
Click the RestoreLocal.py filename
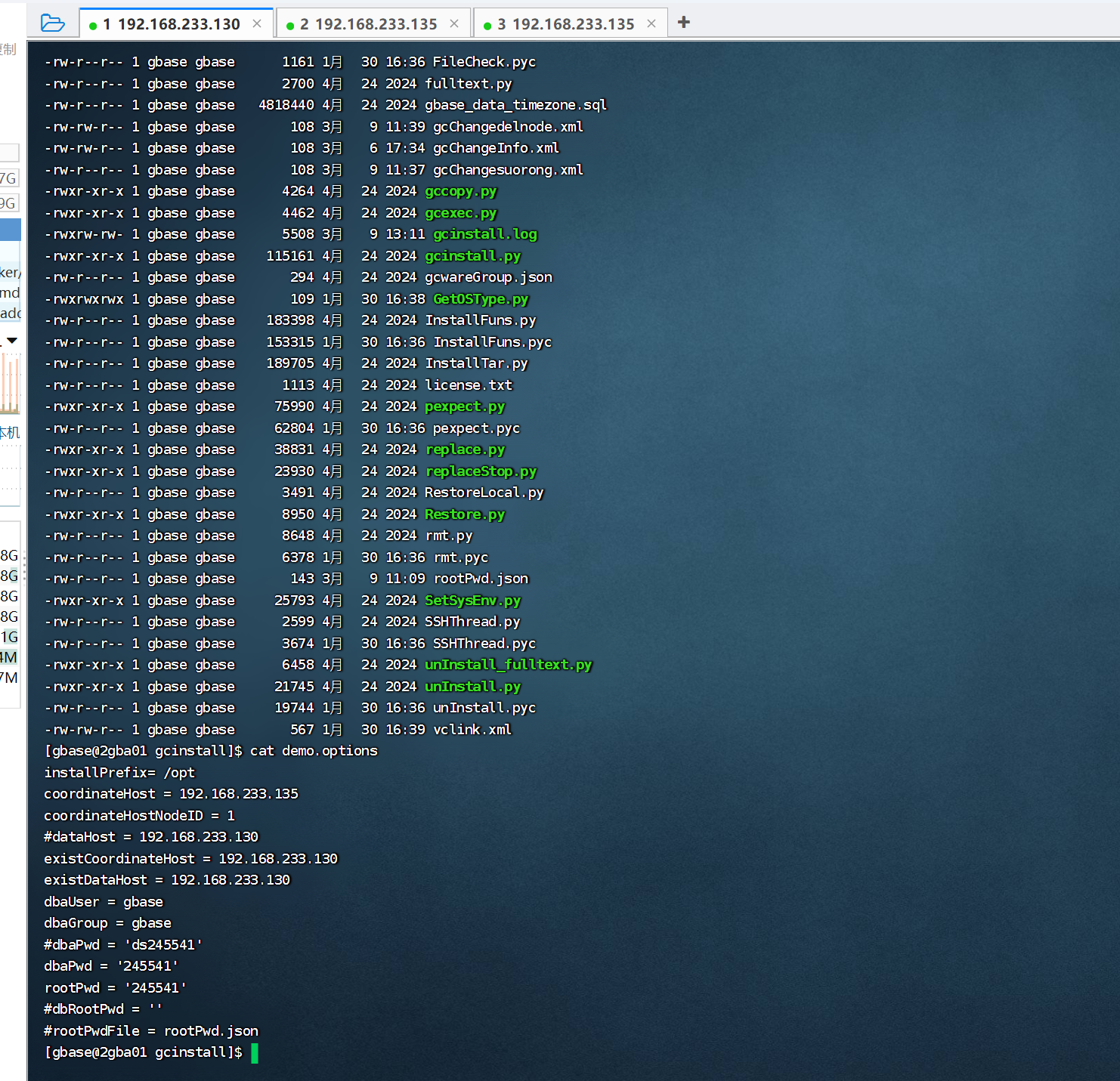pyautogui.click(x=484, y=493)
